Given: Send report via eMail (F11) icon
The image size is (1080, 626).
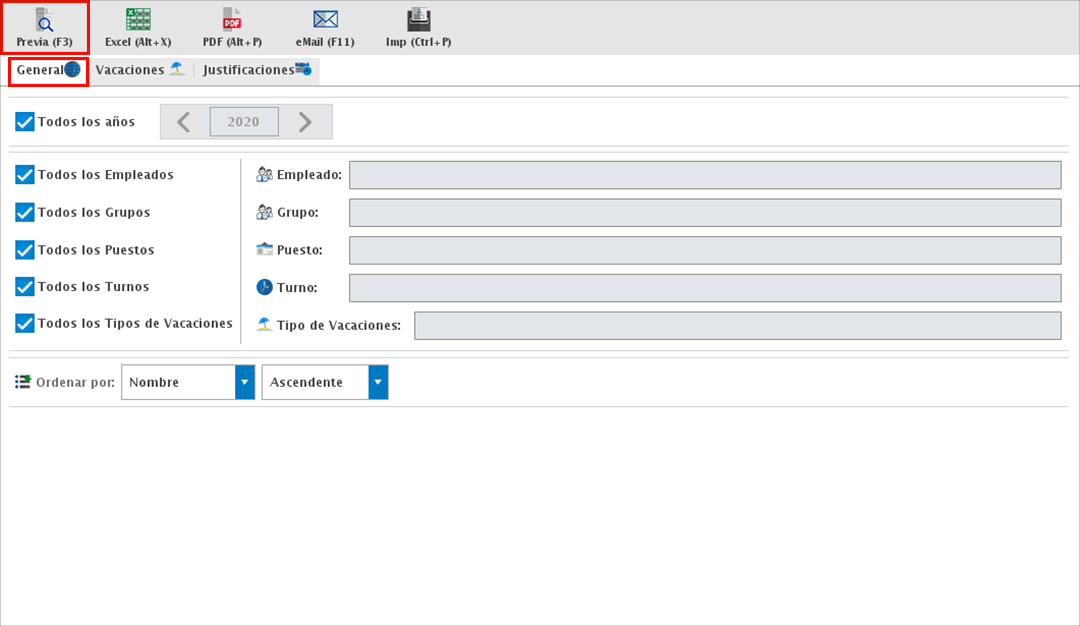Looking at the screenshot, I should [325, 19].
